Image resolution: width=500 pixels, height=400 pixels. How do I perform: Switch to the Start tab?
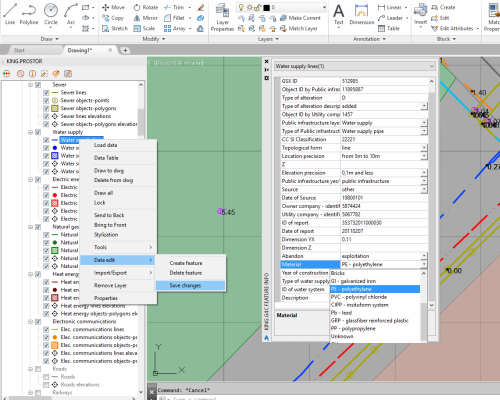(19, 50)
